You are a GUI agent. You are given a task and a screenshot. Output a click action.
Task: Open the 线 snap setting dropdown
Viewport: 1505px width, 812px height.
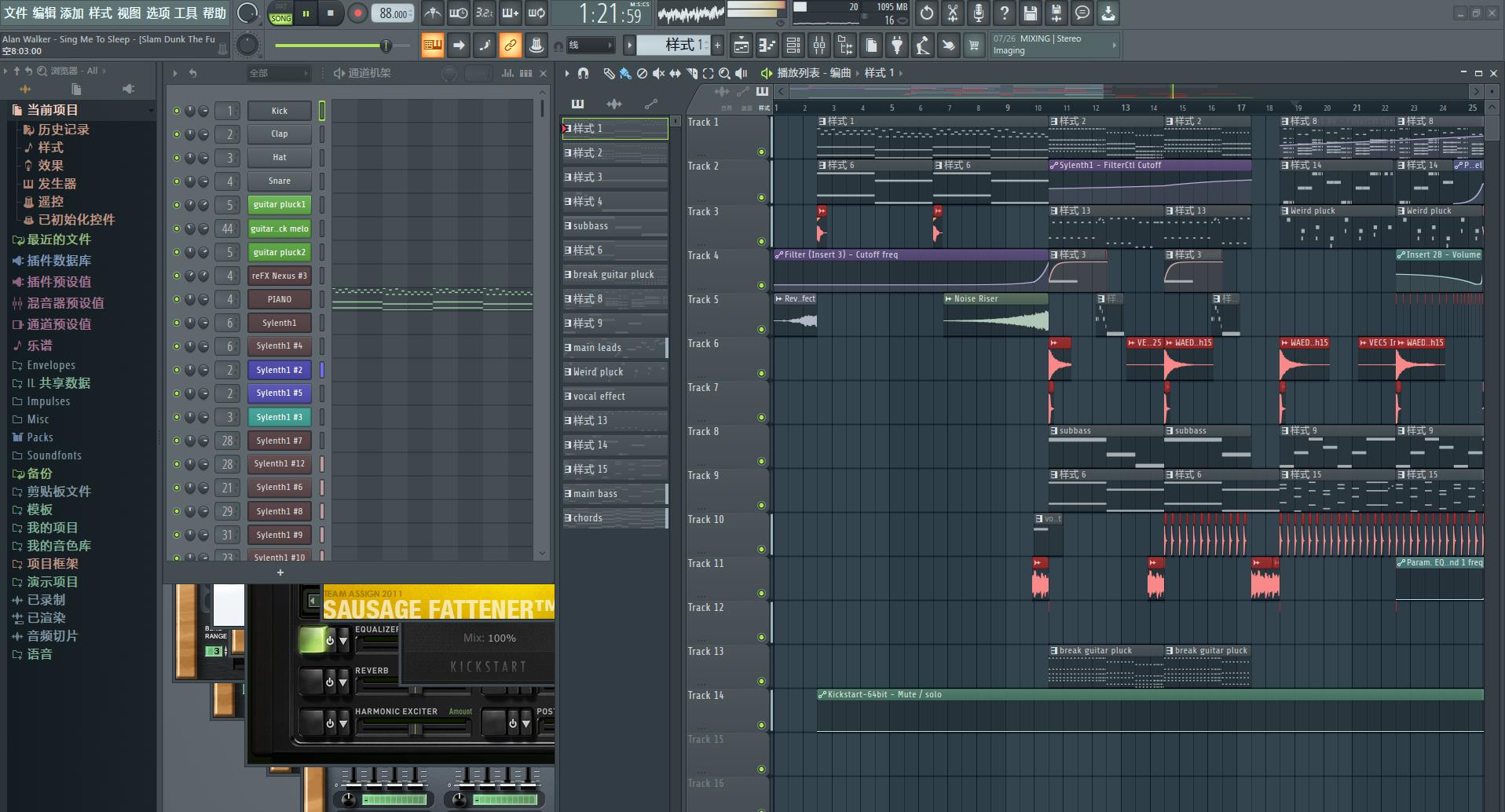coord(590,46)
